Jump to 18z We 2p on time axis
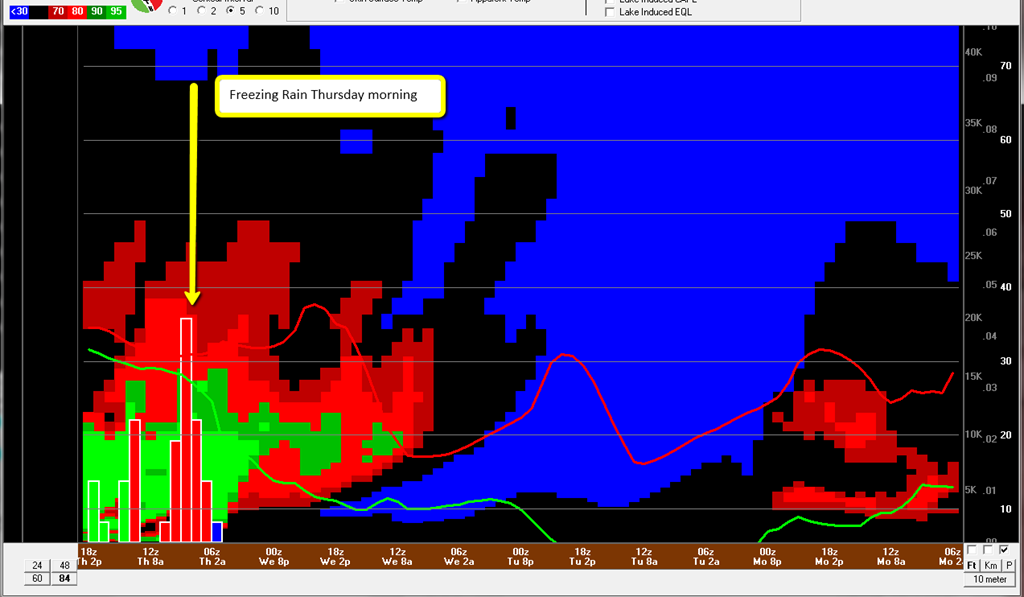Viewport: 1024px width, 597px height. [335, 557]
